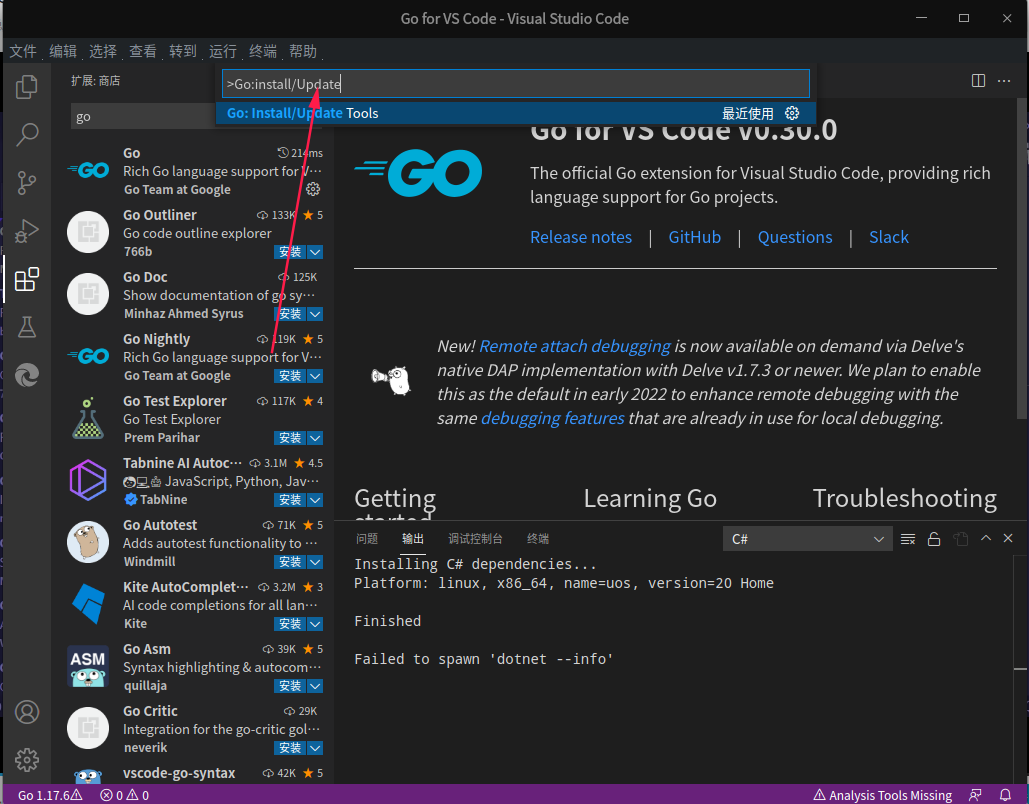Open the 转到 menu

pyautogui.click(x=183, y=51)
